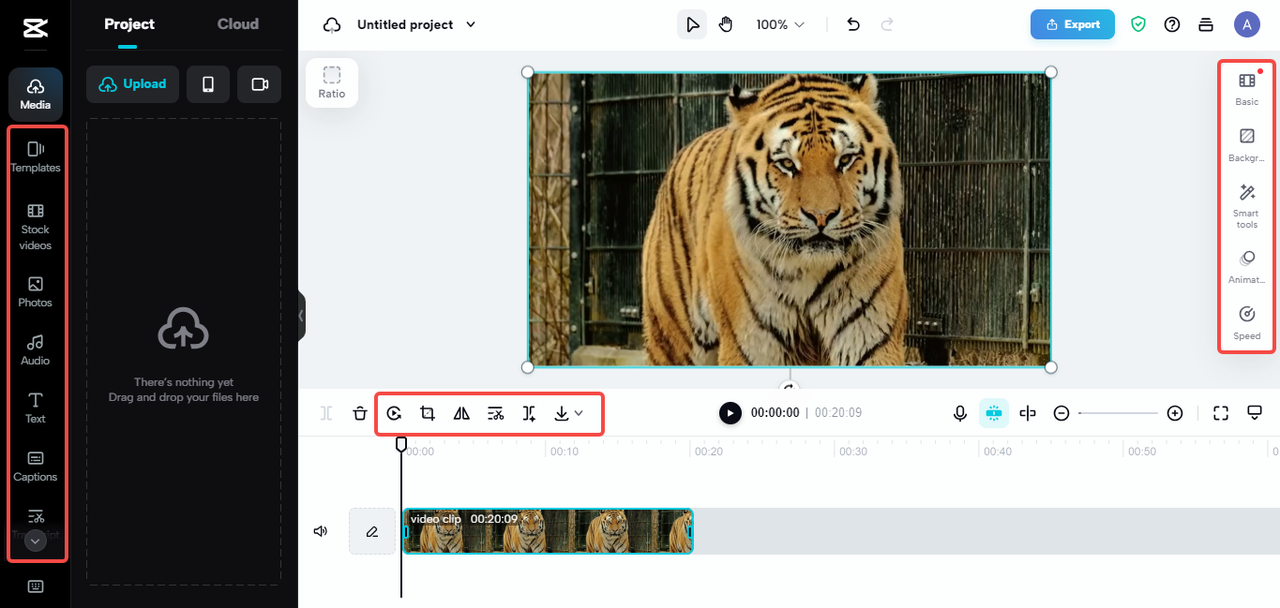Switch to the Cloud tab

238,24
